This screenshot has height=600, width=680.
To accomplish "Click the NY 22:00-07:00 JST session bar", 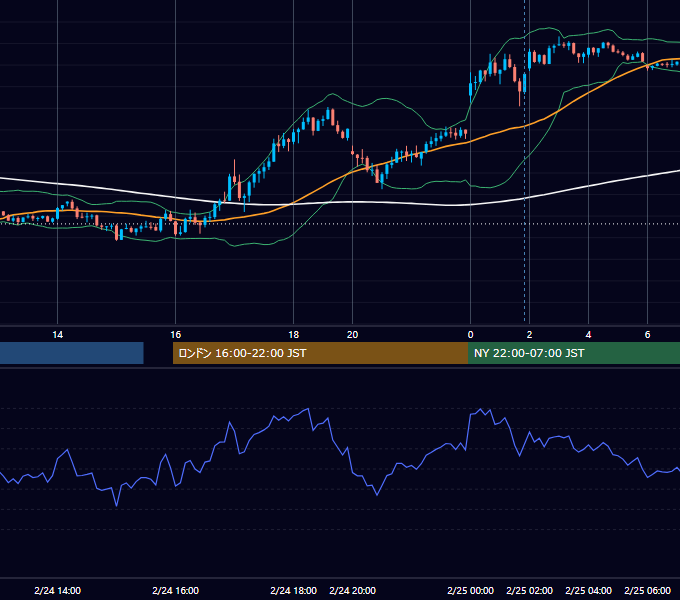I will [x=574, y=353].
